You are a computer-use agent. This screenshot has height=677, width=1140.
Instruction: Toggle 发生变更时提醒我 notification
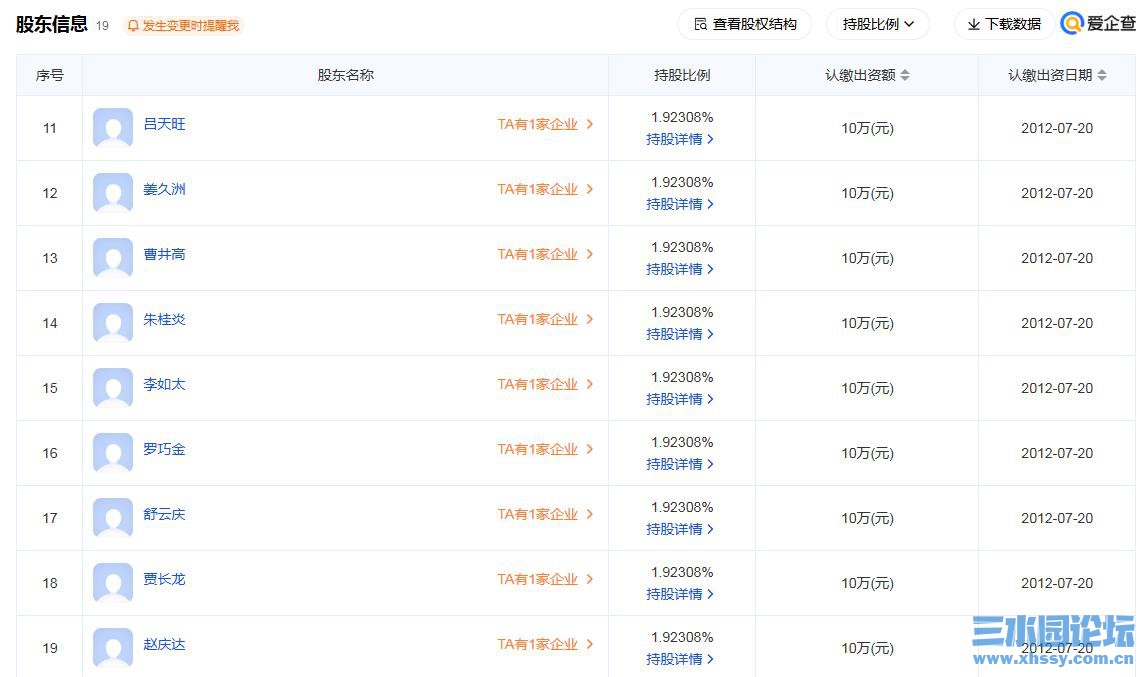(183, 26)
